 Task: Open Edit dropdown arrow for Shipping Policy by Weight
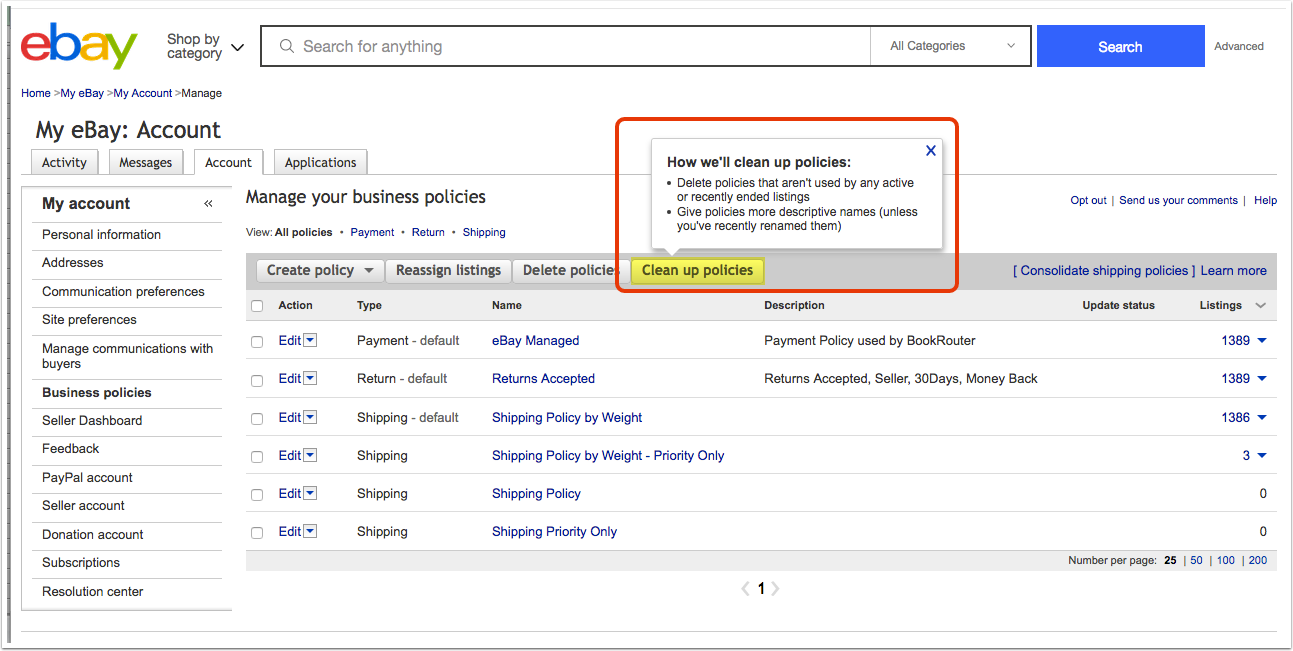coord(310,417)
